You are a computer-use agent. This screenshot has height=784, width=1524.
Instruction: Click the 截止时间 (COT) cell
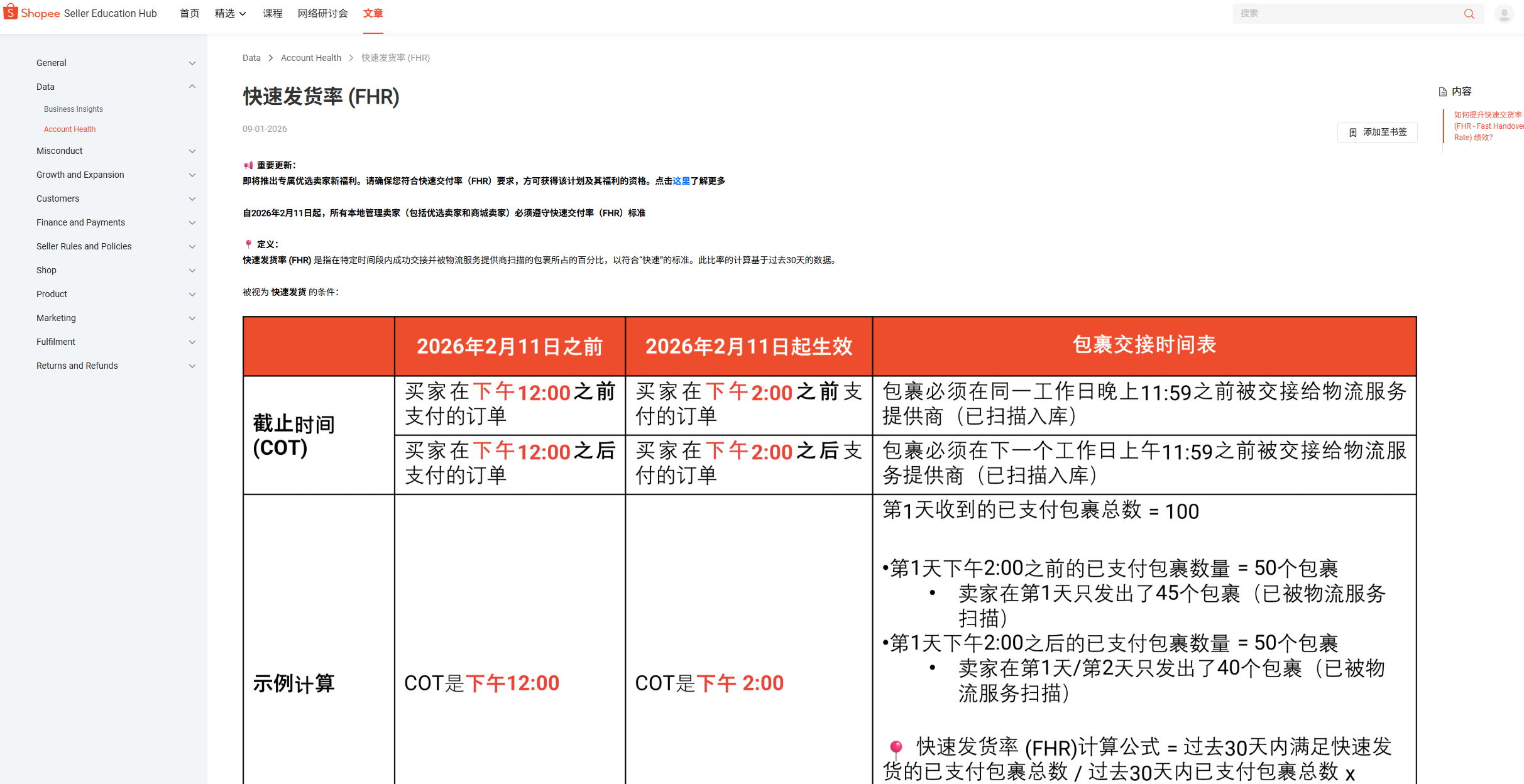(319, 435)
